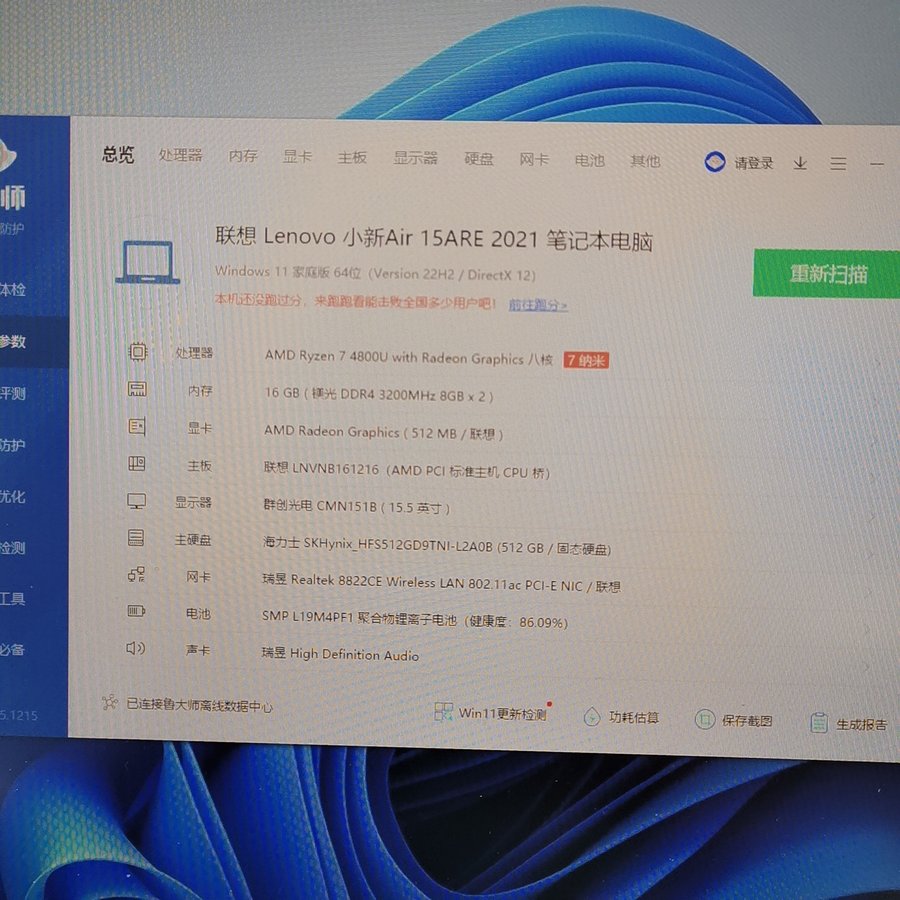Click the 处理器 label in the specs list
This screenshot has width=900, height=900.
click(194, 352)
